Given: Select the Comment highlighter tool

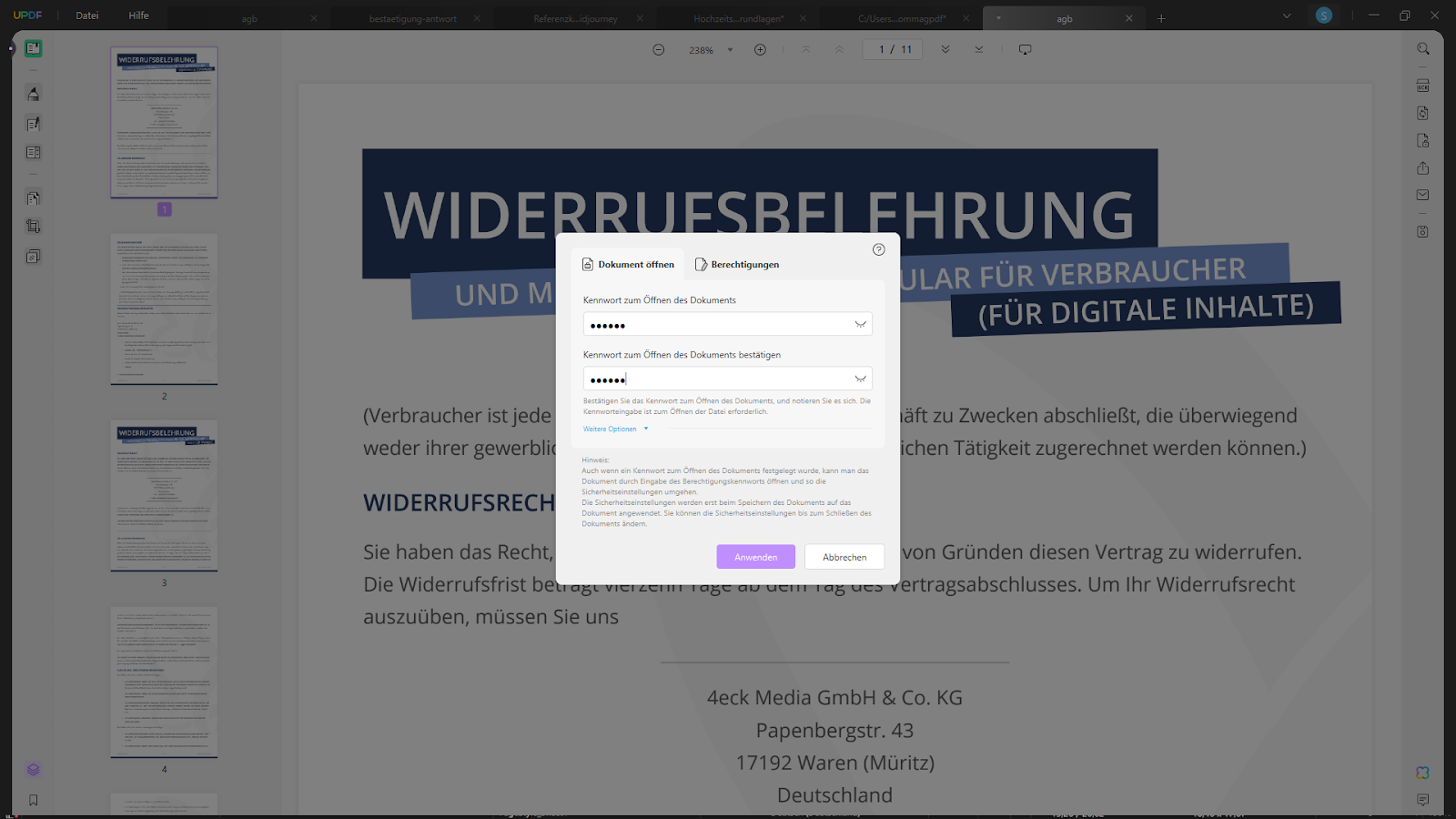Looking at the screenshot, I should pos(34,94).
